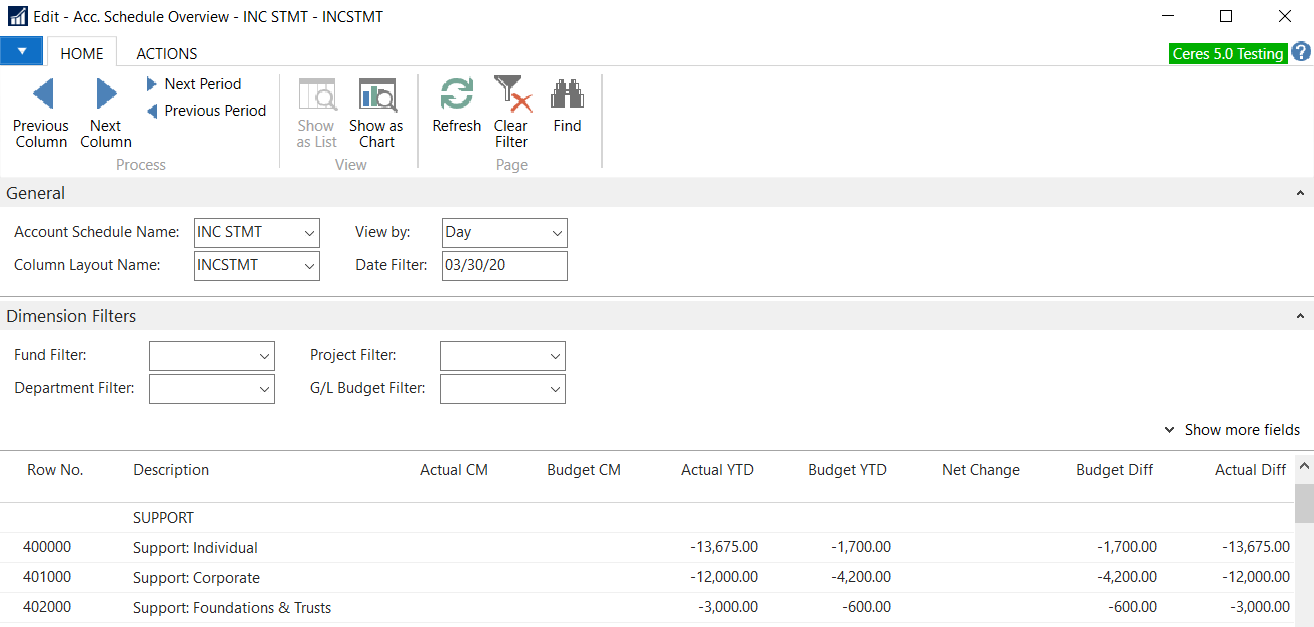The width and height of the screenshot is (1314, 627).
Task: Open the Fund Filter dropdown
Action: [263, 355]
